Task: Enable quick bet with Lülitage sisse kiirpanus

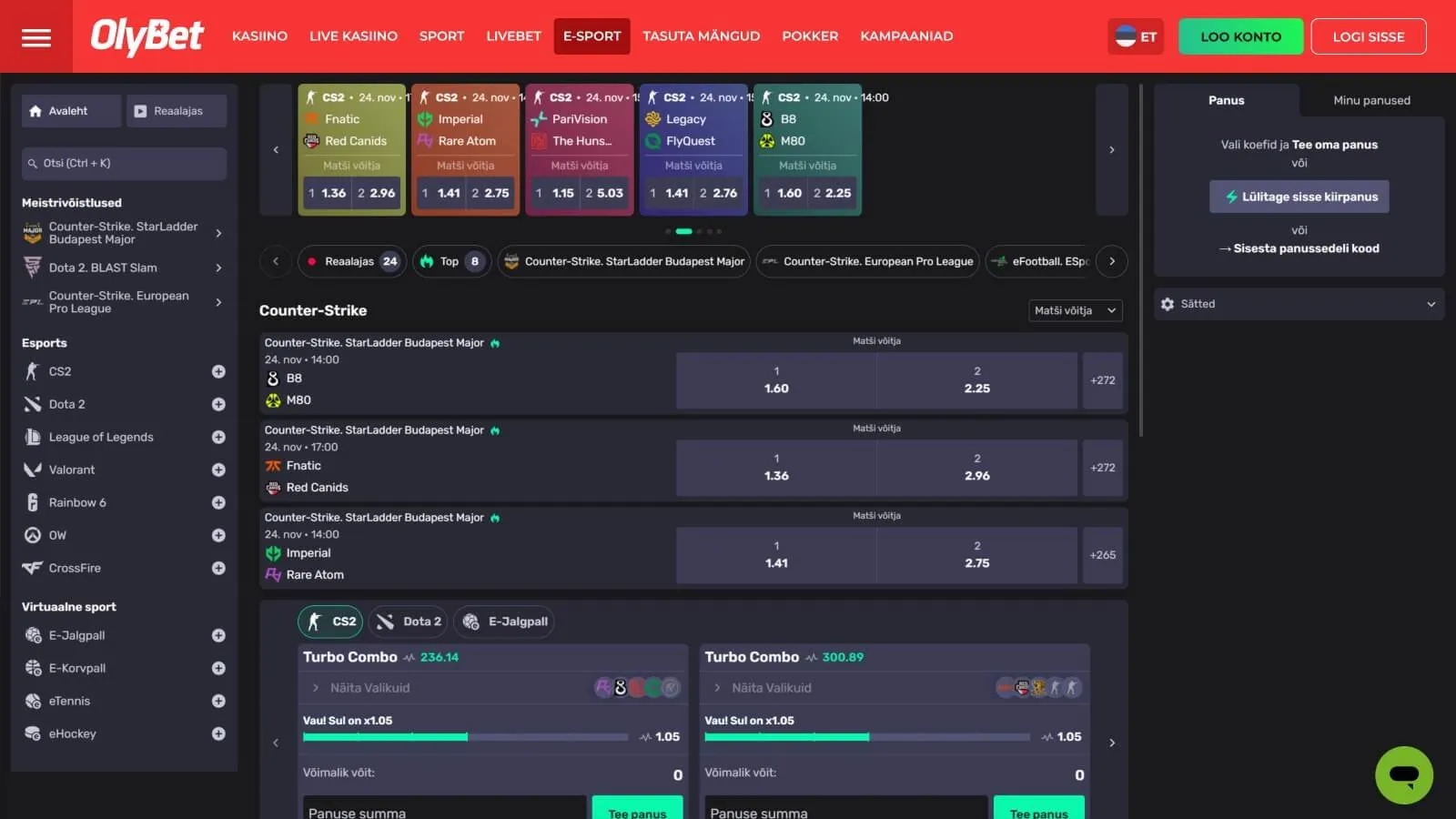Action: click(1299, 197)
